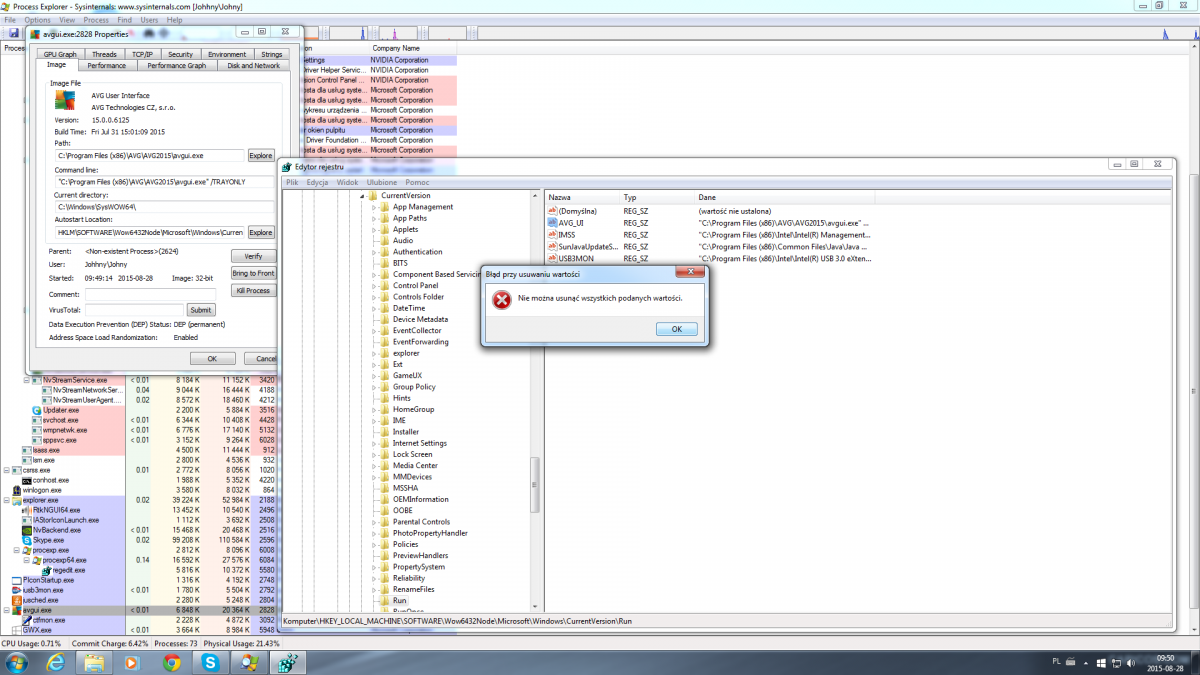Switch to the Strings tab
1200x675 pixels.
[271, 54]
